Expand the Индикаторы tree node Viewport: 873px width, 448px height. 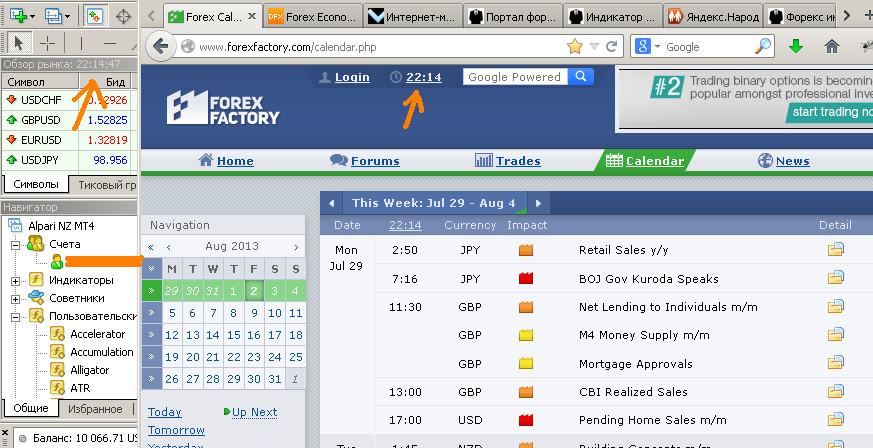coord(16,281)
